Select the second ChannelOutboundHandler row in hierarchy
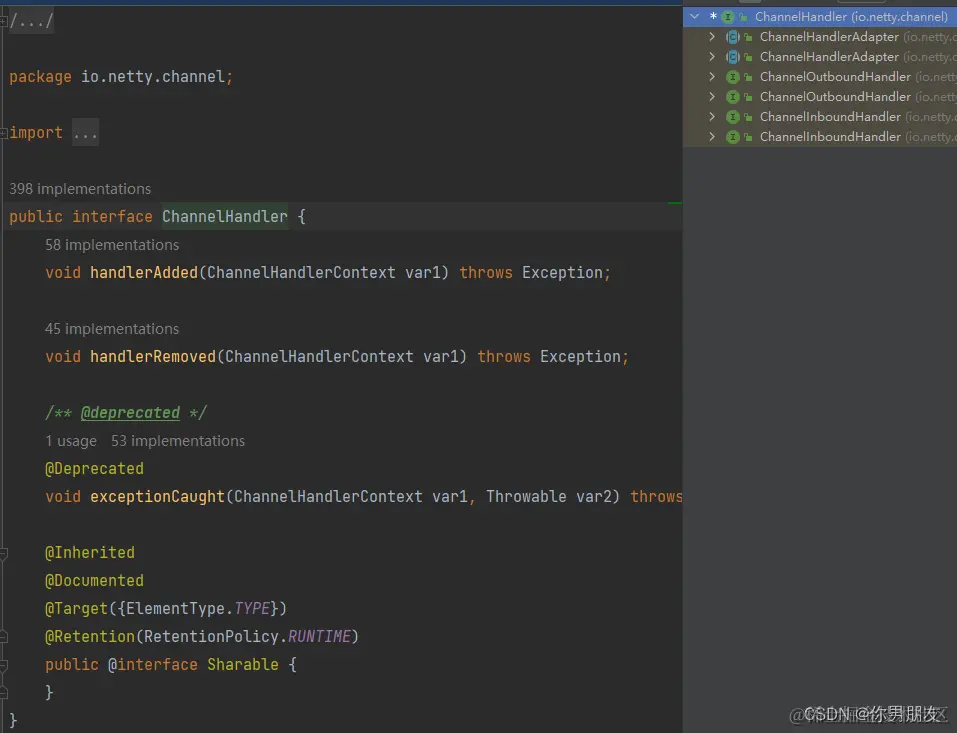Viewport: 957px width, 733px height. pyautogui.click(x=820, y=97)
